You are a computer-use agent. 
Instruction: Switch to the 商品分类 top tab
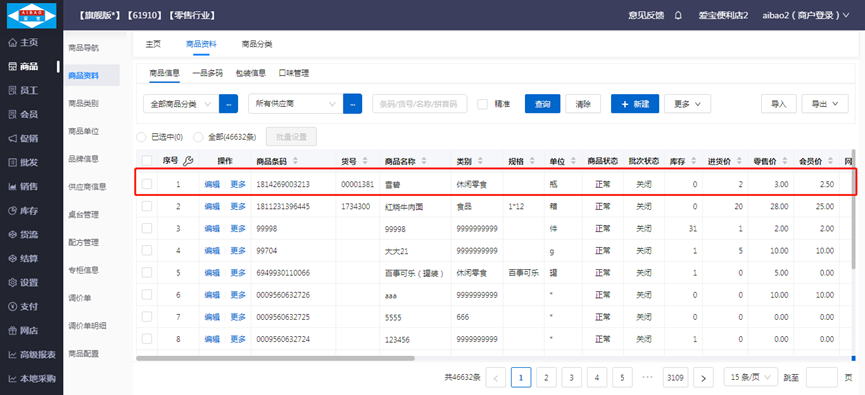click(257, 44)
